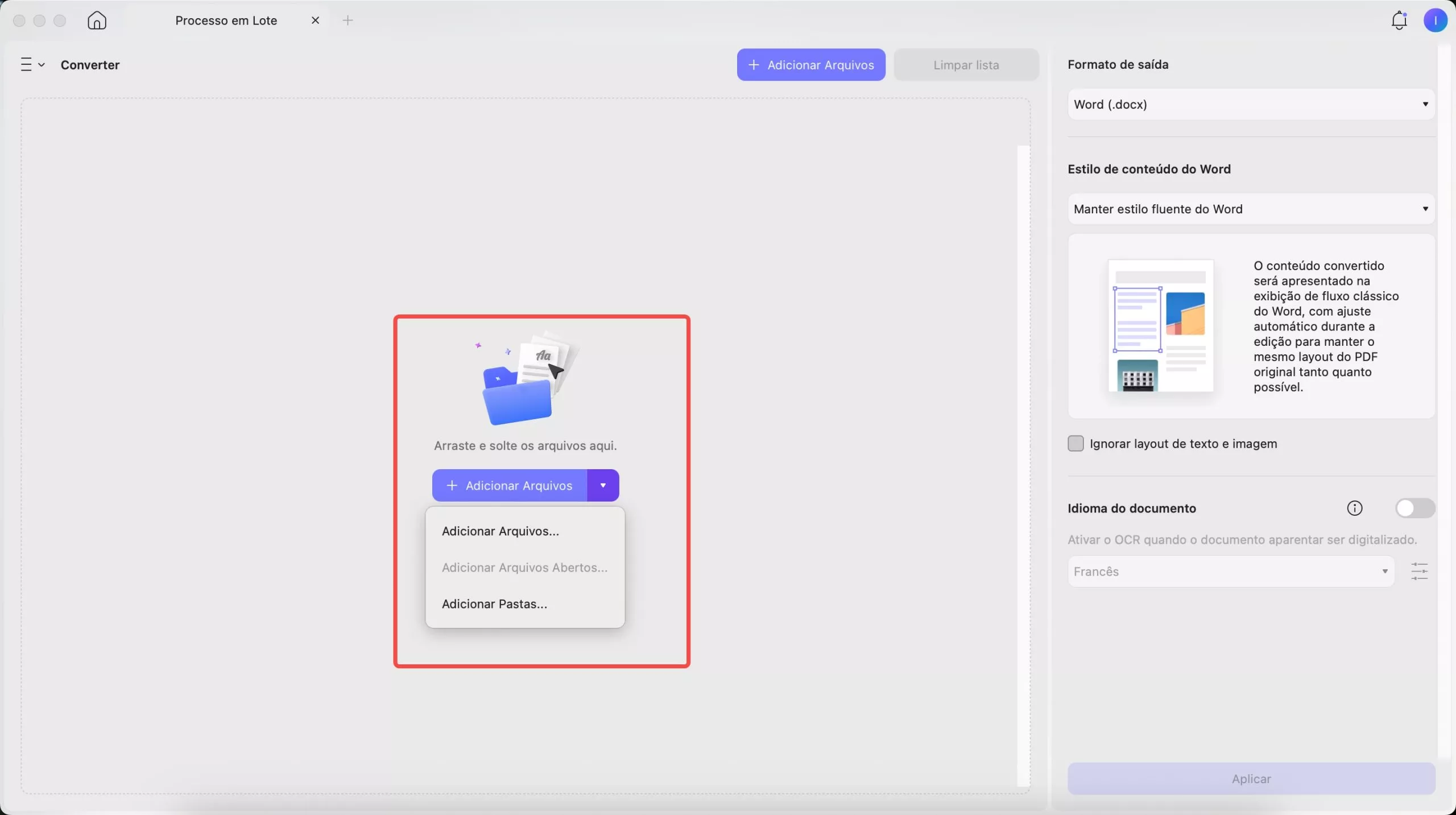Click the Estilo de conteúdo do Word label
1456x815 pixels.
[1149, 169]
